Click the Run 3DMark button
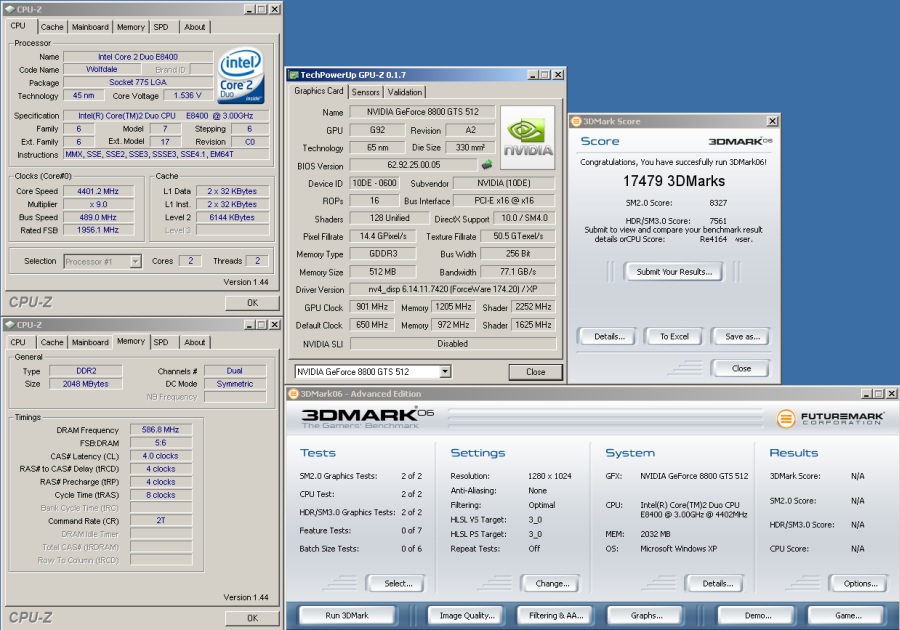This screenshot has width=900, height=630. tap(347, 615)
